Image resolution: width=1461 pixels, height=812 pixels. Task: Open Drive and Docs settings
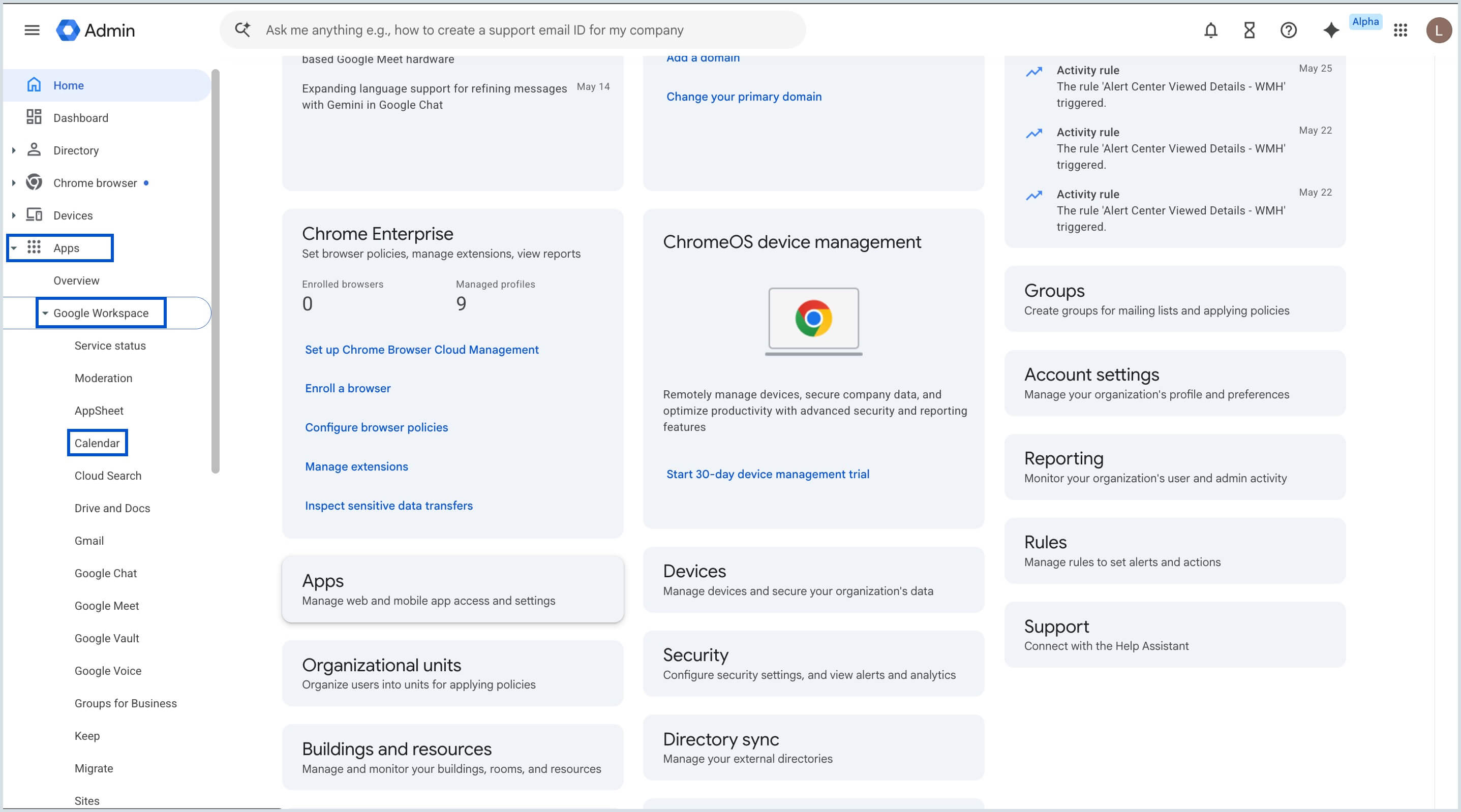coord(112,508)
